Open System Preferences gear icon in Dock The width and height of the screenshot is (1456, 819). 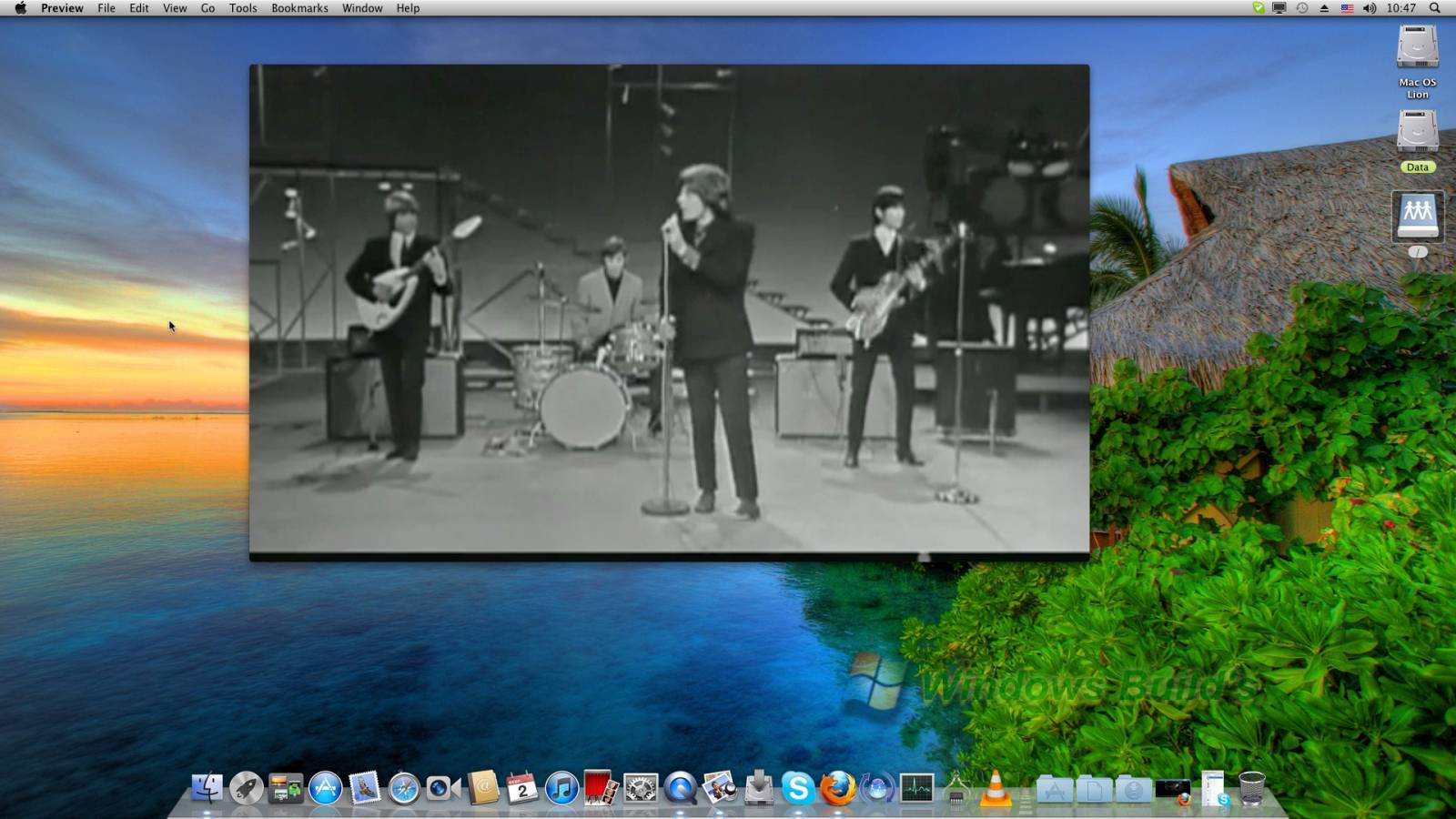641,787
